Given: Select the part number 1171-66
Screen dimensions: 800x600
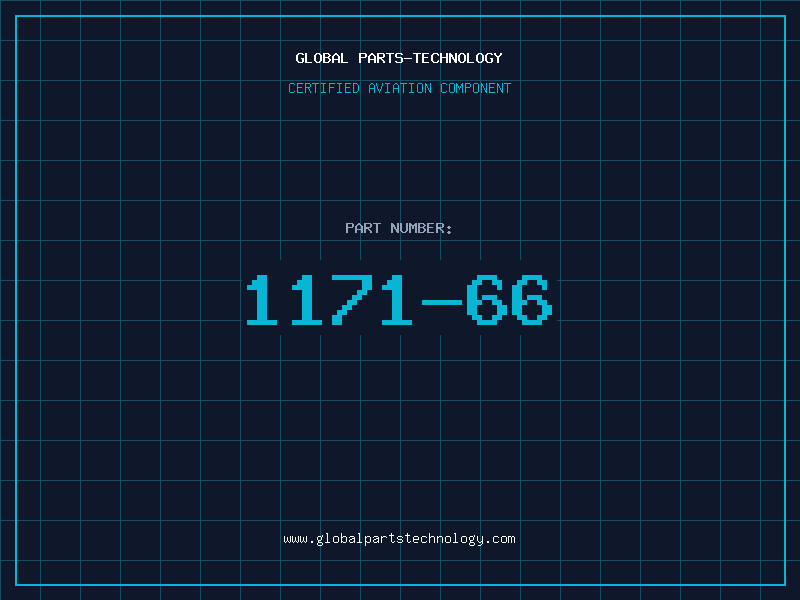Looking at the screenshot, I should point(399,299).
